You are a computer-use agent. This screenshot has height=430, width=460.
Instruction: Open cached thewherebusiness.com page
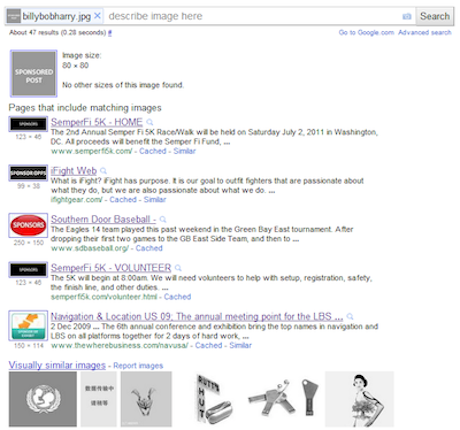[209, 345]
